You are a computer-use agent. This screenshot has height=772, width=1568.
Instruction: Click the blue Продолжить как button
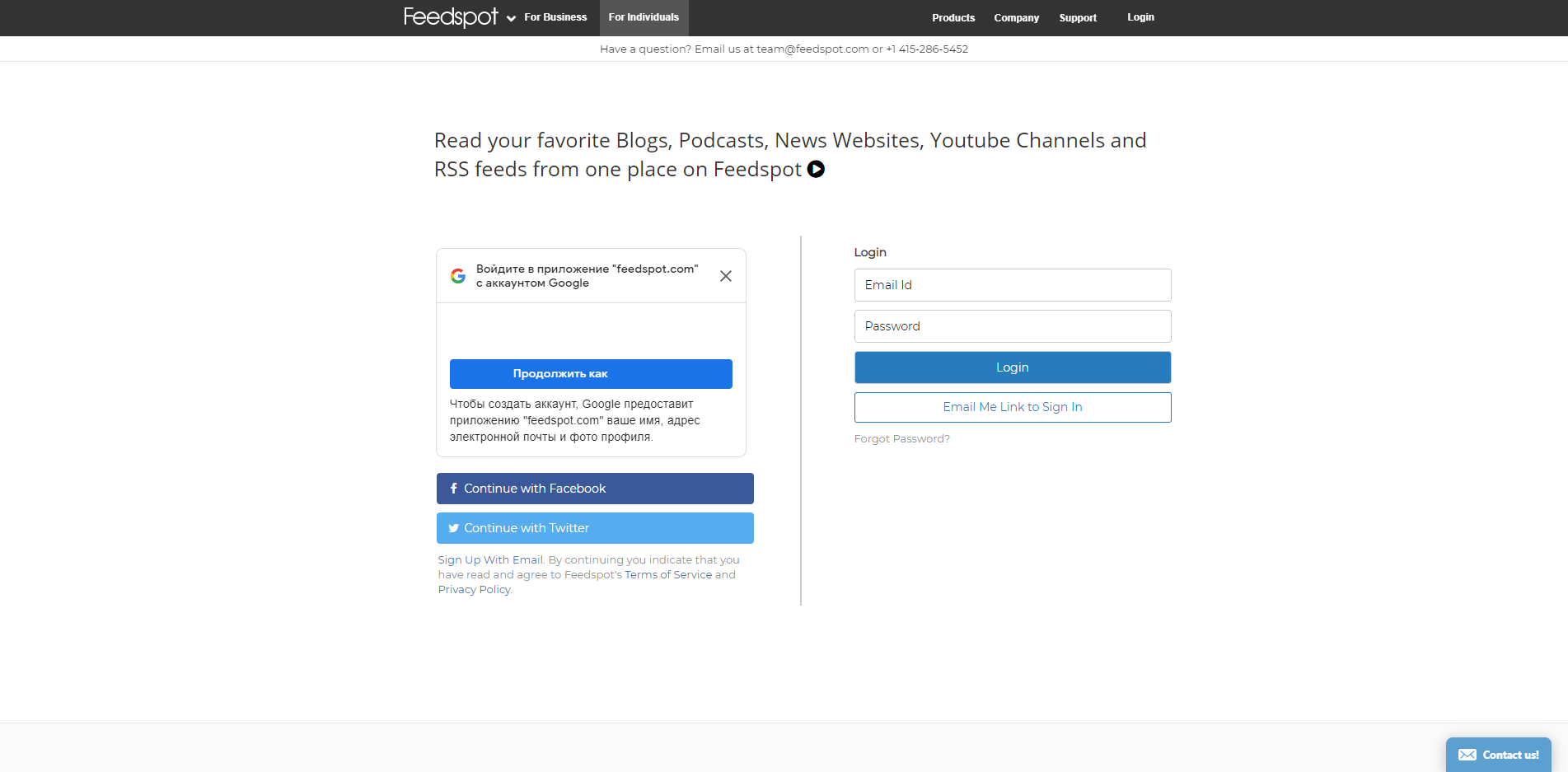(591, 374)
